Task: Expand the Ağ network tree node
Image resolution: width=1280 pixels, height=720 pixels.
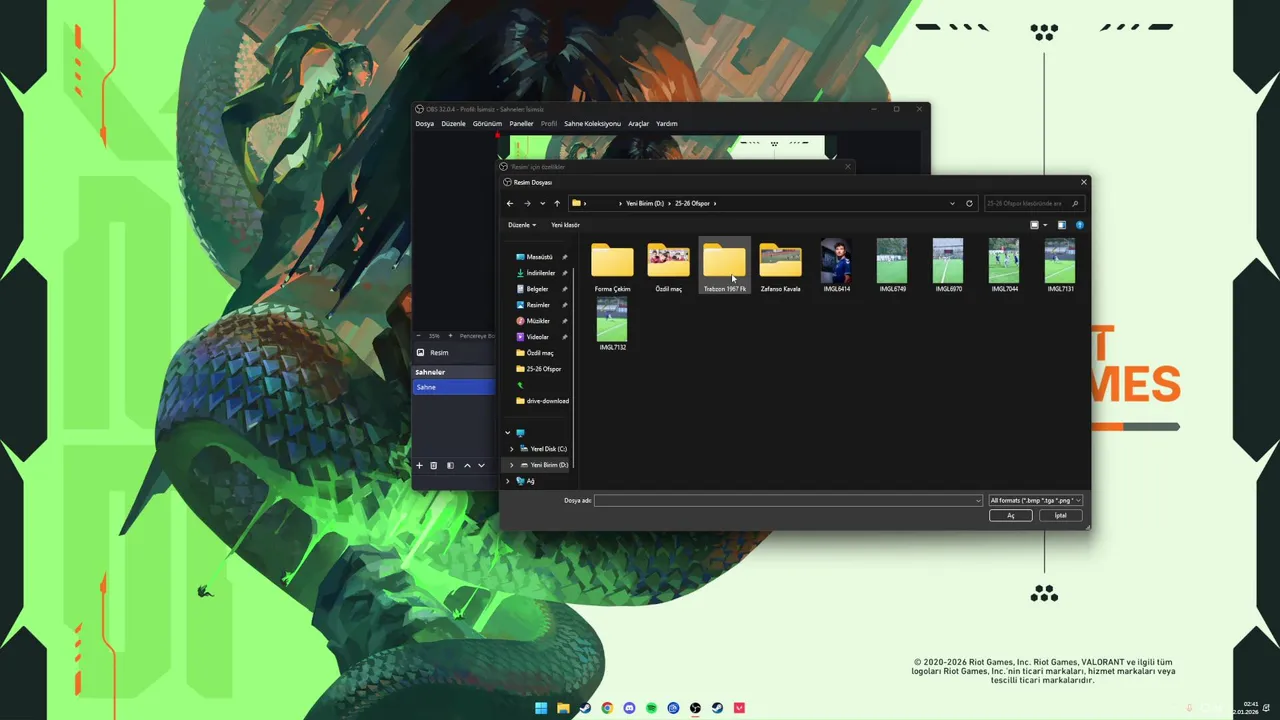Action: pyautogui.click(x=508, y=481)
